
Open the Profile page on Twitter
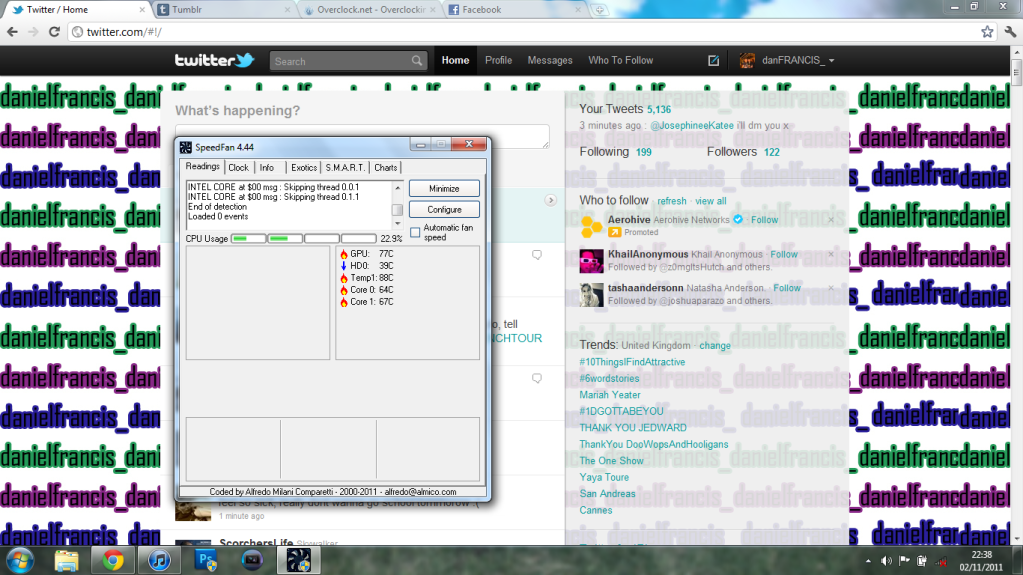pyautogui.click(x=498, y=60)
